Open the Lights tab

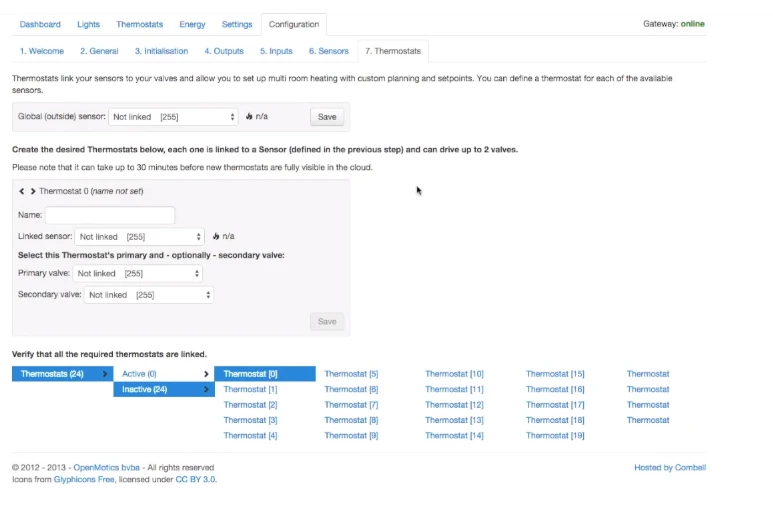pos(88,24)
